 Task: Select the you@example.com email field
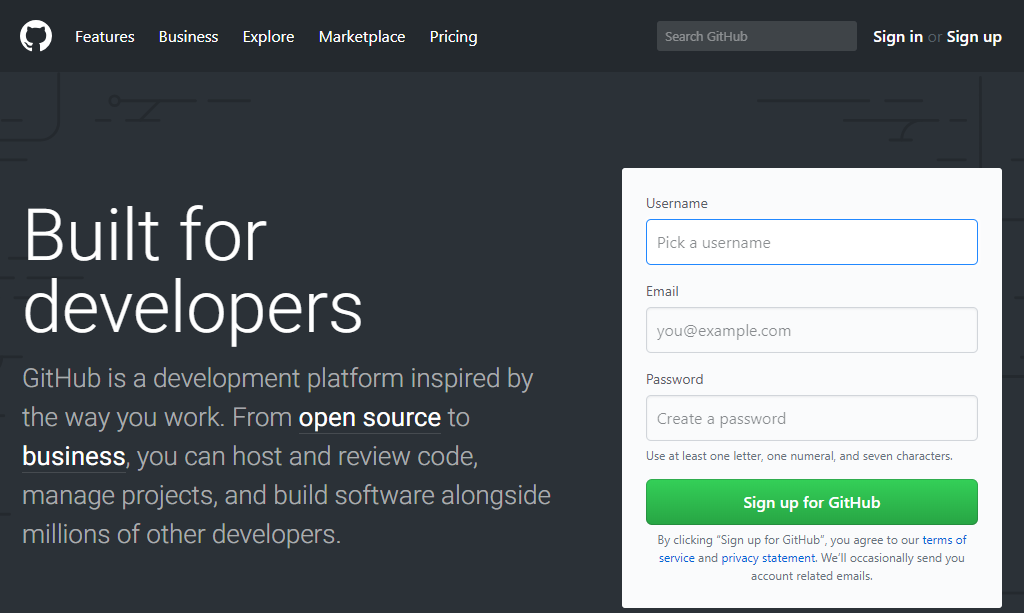pos(811,330)
